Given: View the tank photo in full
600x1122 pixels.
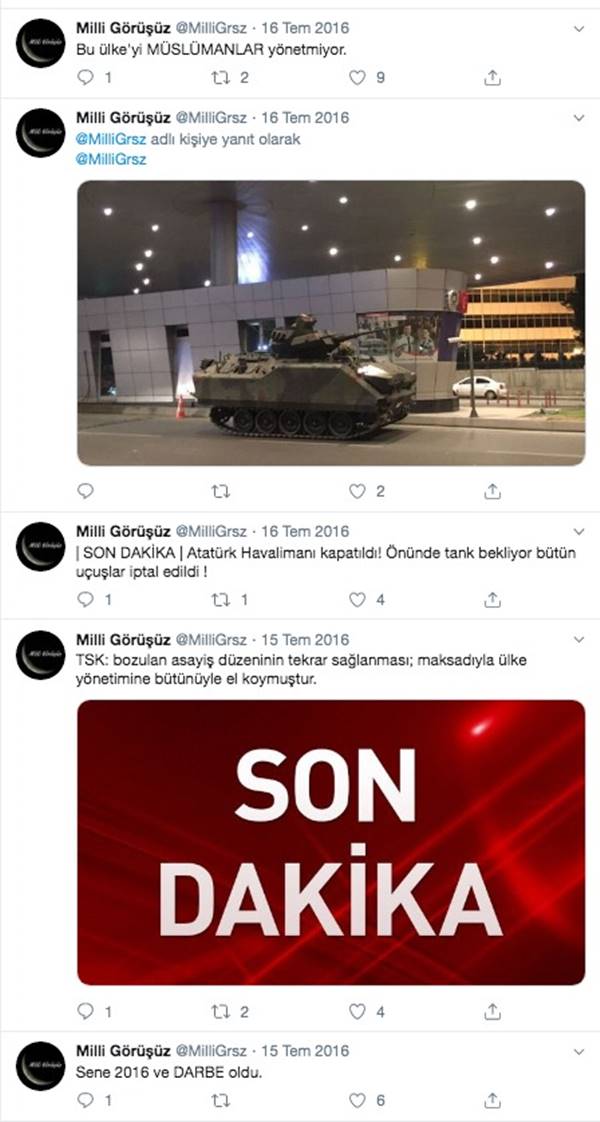Looking at the screenshot, I should click(331, 323).
